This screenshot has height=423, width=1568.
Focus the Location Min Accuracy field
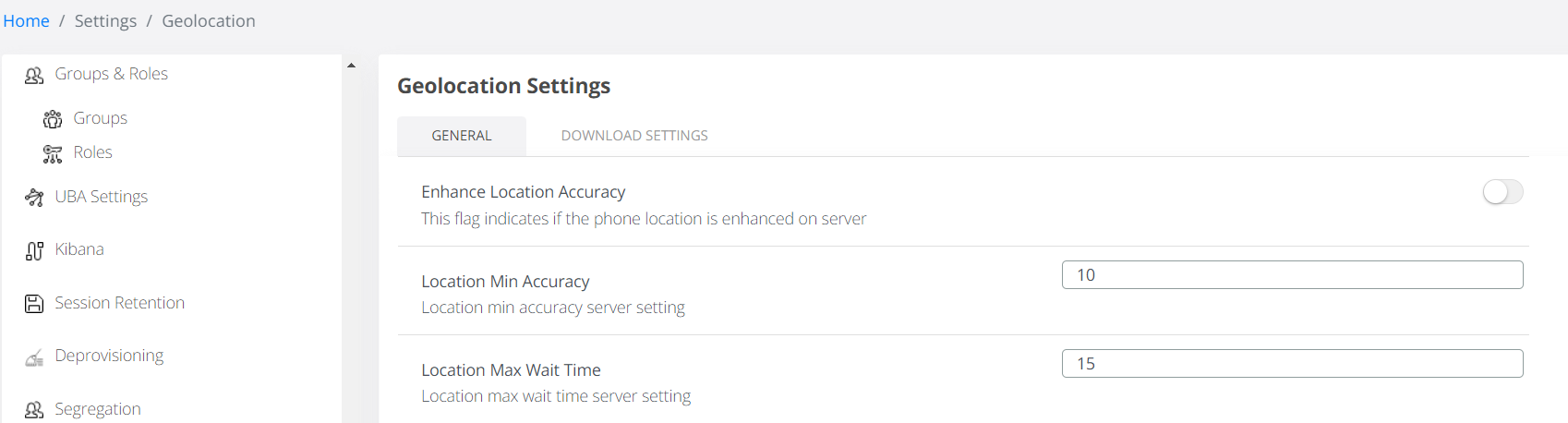[1291, 275]
